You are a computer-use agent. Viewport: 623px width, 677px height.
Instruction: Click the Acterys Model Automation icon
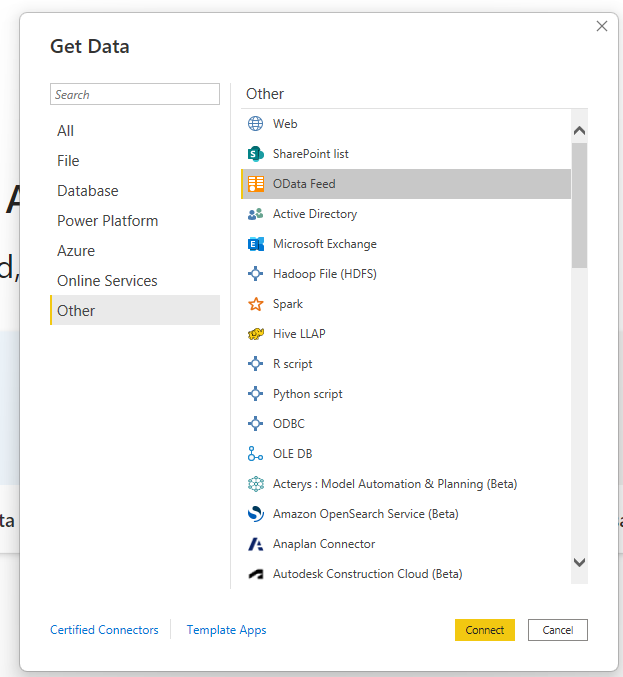[256, 484]
